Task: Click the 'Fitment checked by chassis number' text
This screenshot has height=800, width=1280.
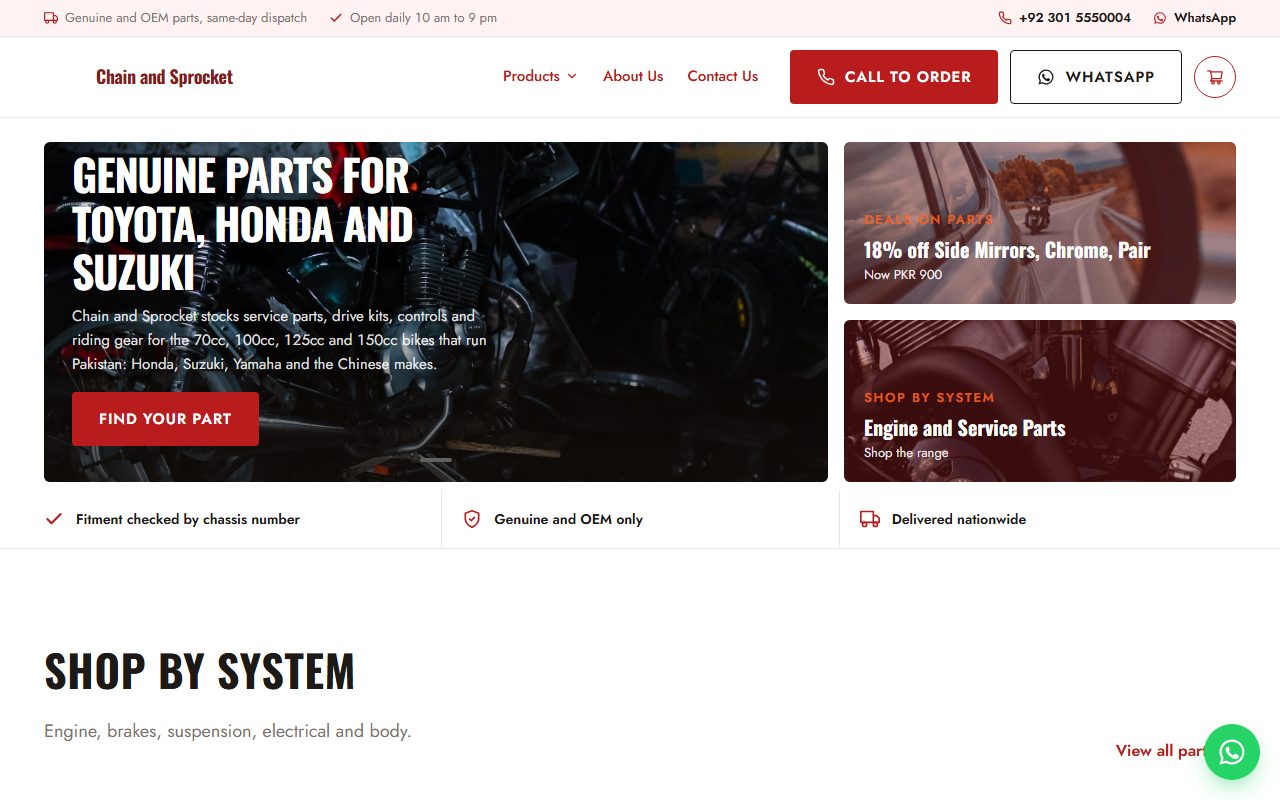Action: point(188,519)
